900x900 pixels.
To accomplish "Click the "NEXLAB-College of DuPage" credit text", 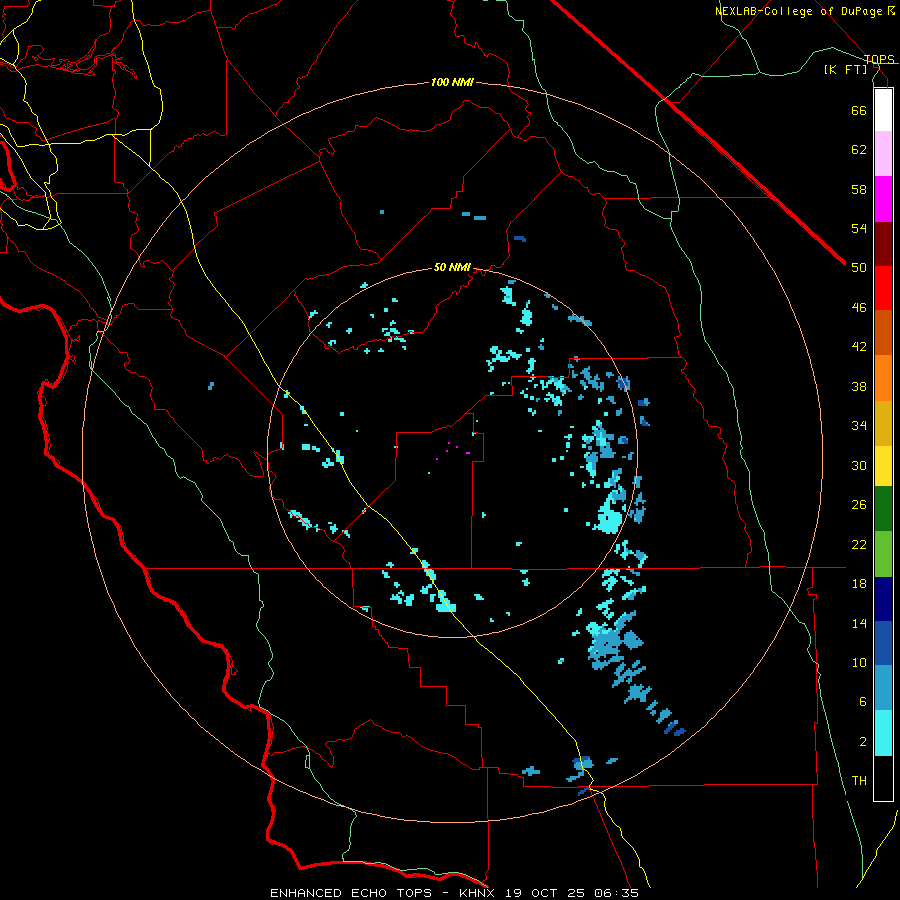I will tap(798, 11).
